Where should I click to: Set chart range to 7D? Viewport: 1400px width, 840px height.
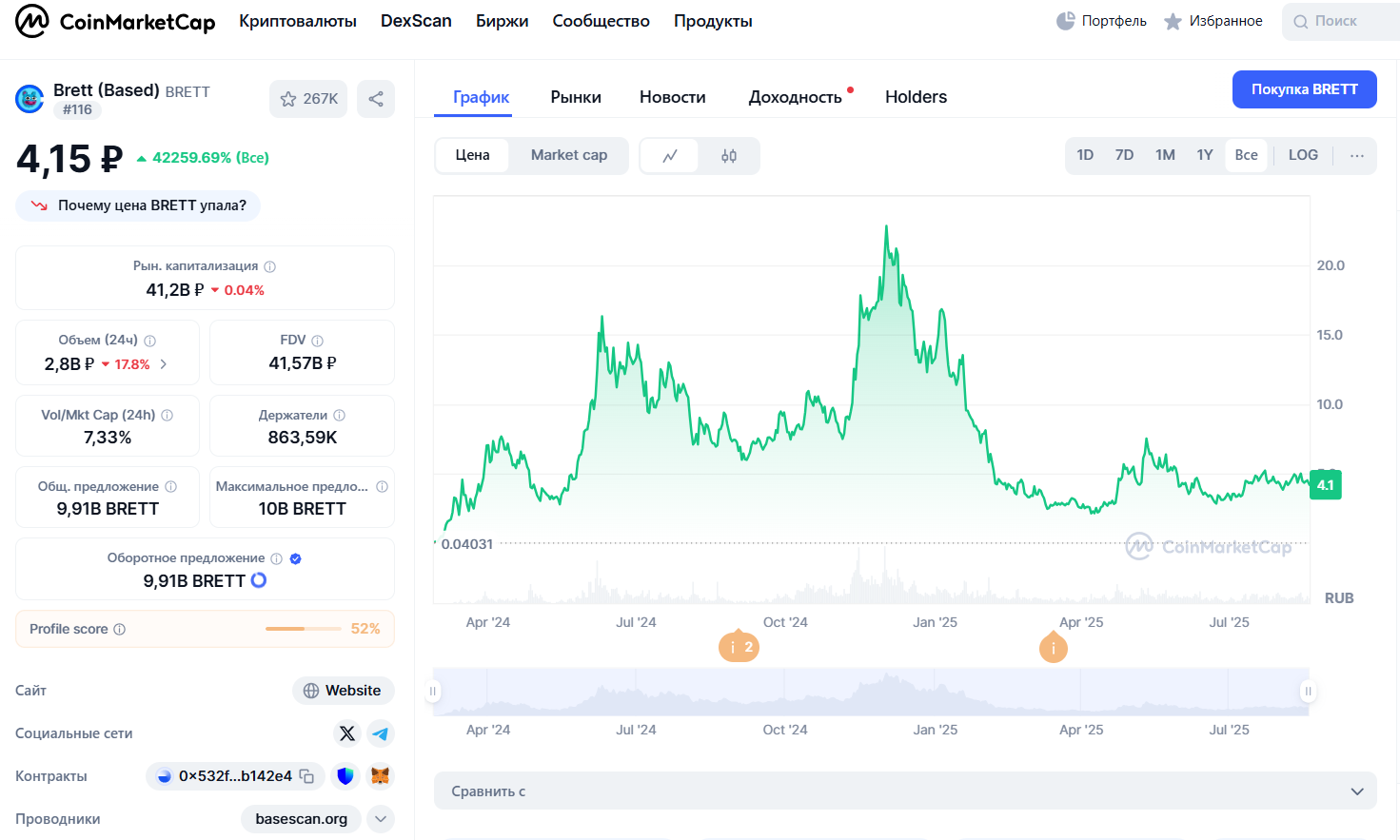(x=1124, y=155)
